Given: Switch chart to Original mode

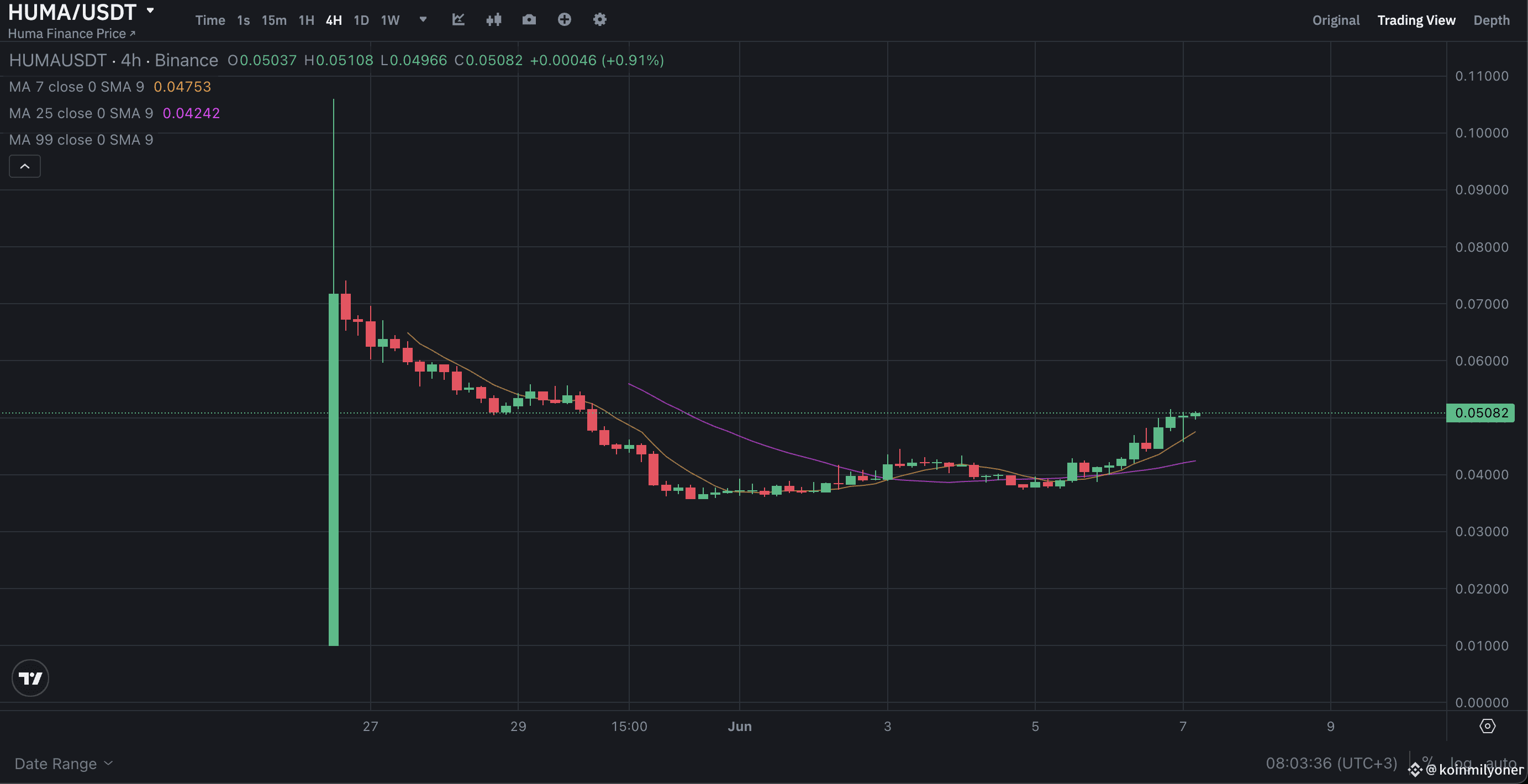Looking at the screenshot, I should coord(1336,19).
